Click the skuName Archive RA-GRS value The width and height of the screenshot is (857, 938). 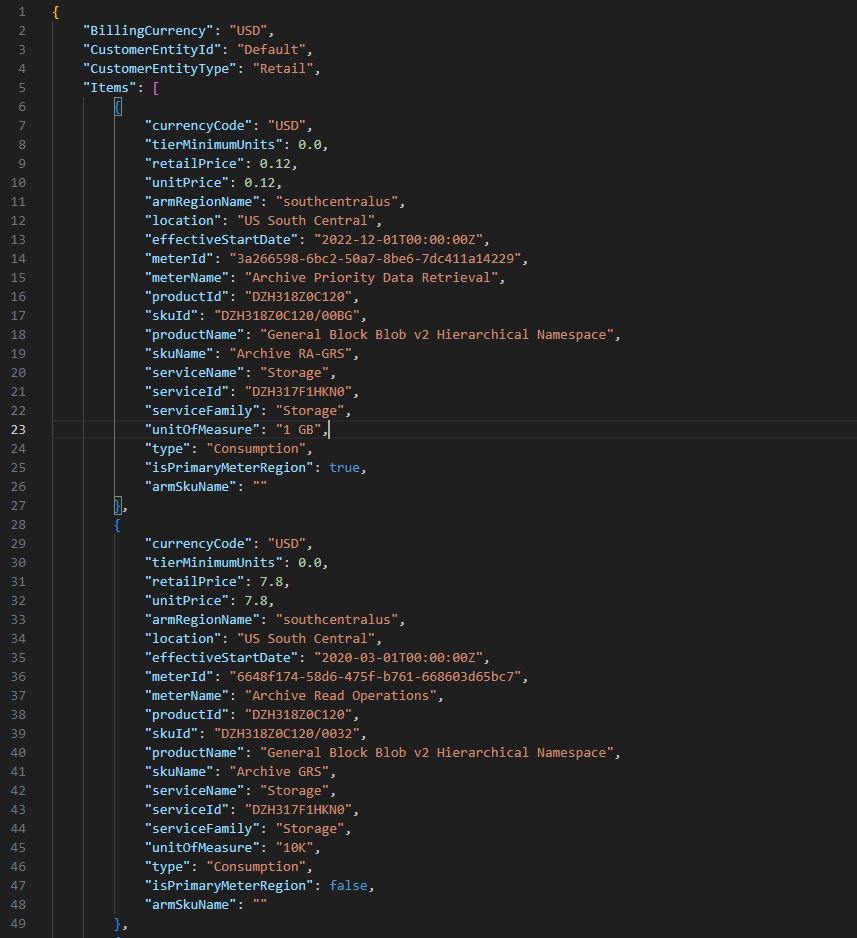(x=295, y=353)
